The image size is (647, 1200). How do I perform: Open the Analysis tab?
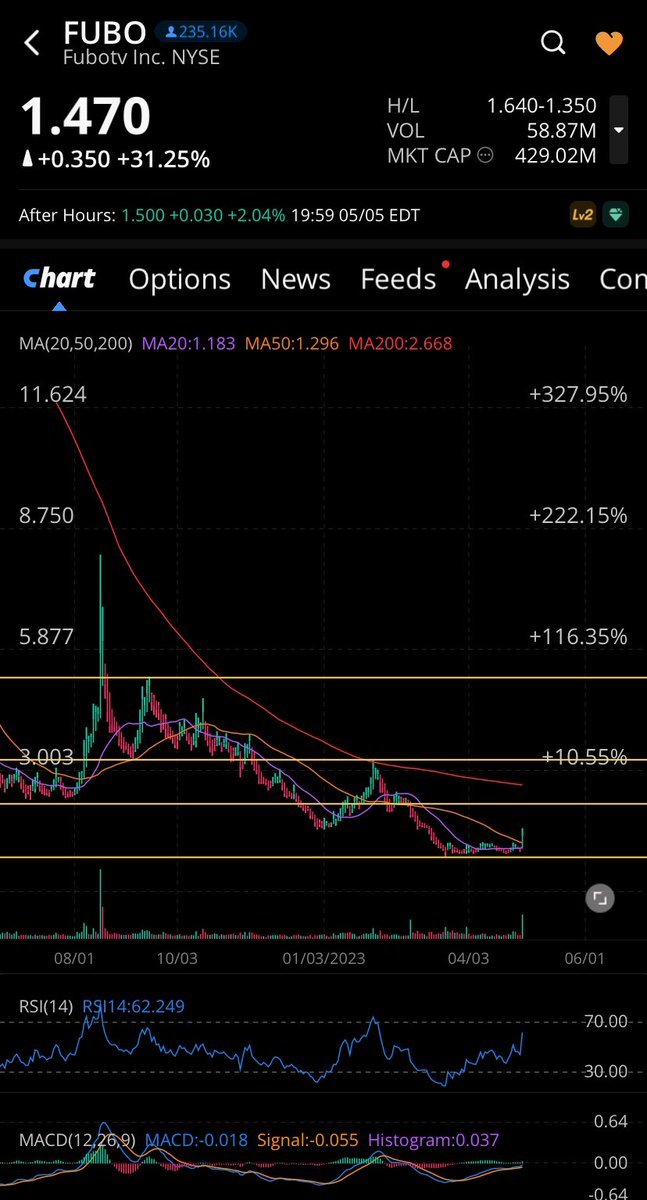[517, 279]
